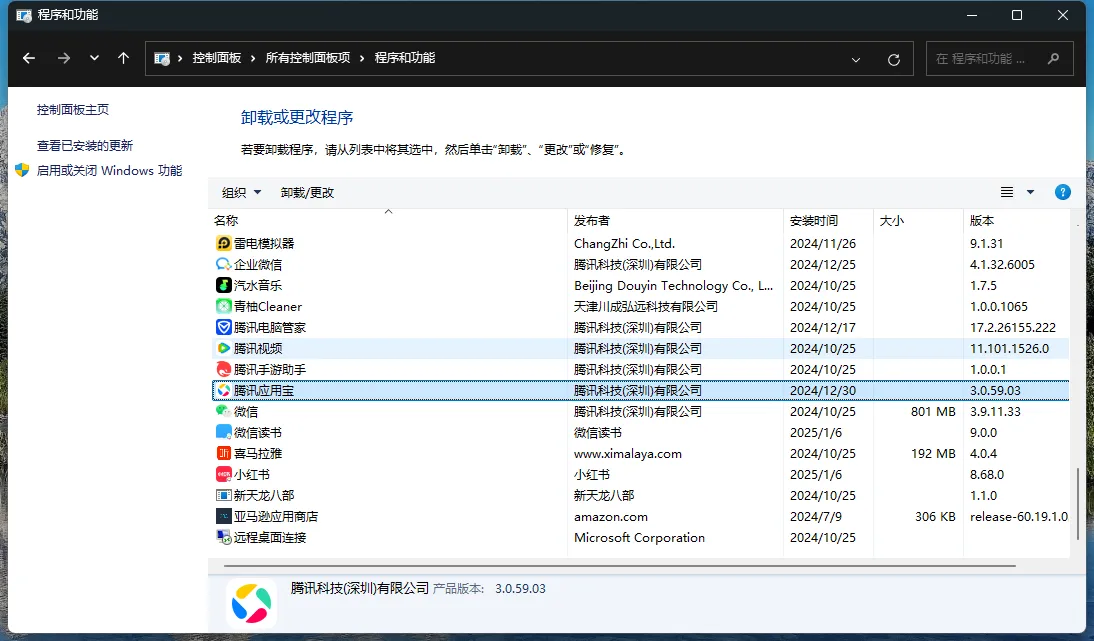Click the help question mark icon
Viewport: 1094px width, 641px height.
(x=1063, y=193)
